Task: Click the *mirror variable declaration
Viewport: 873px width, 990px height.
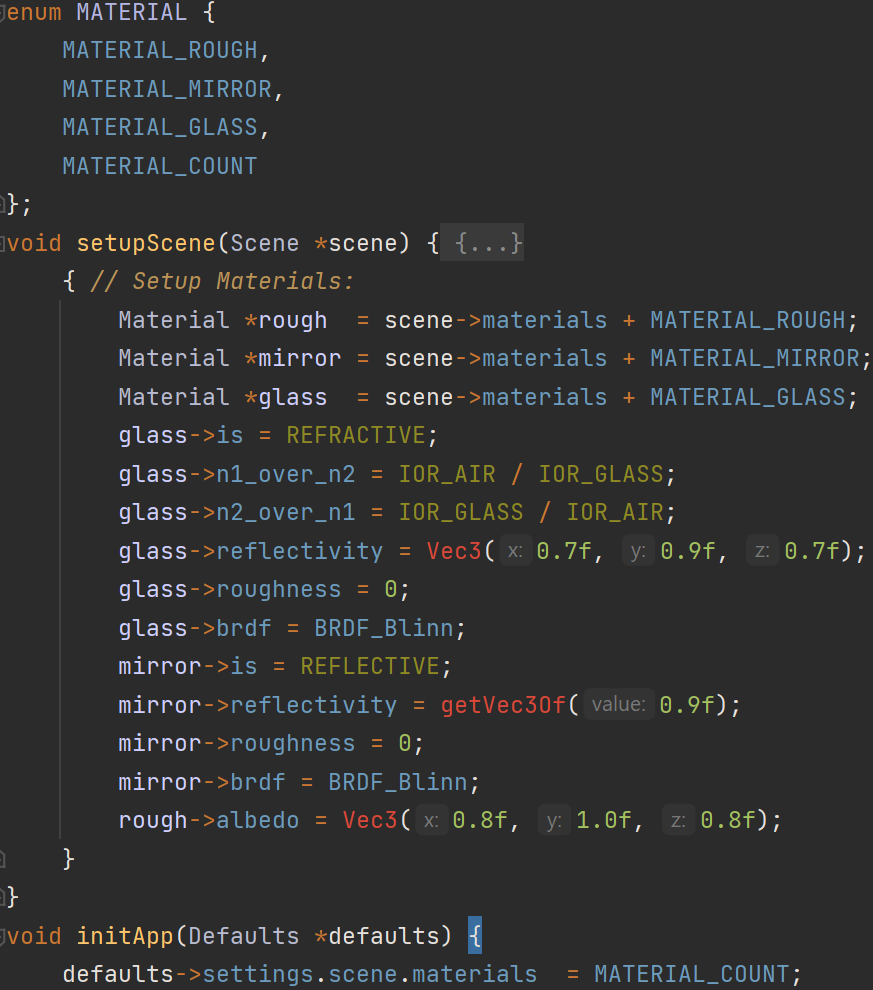Action: (x=293, y=358)
